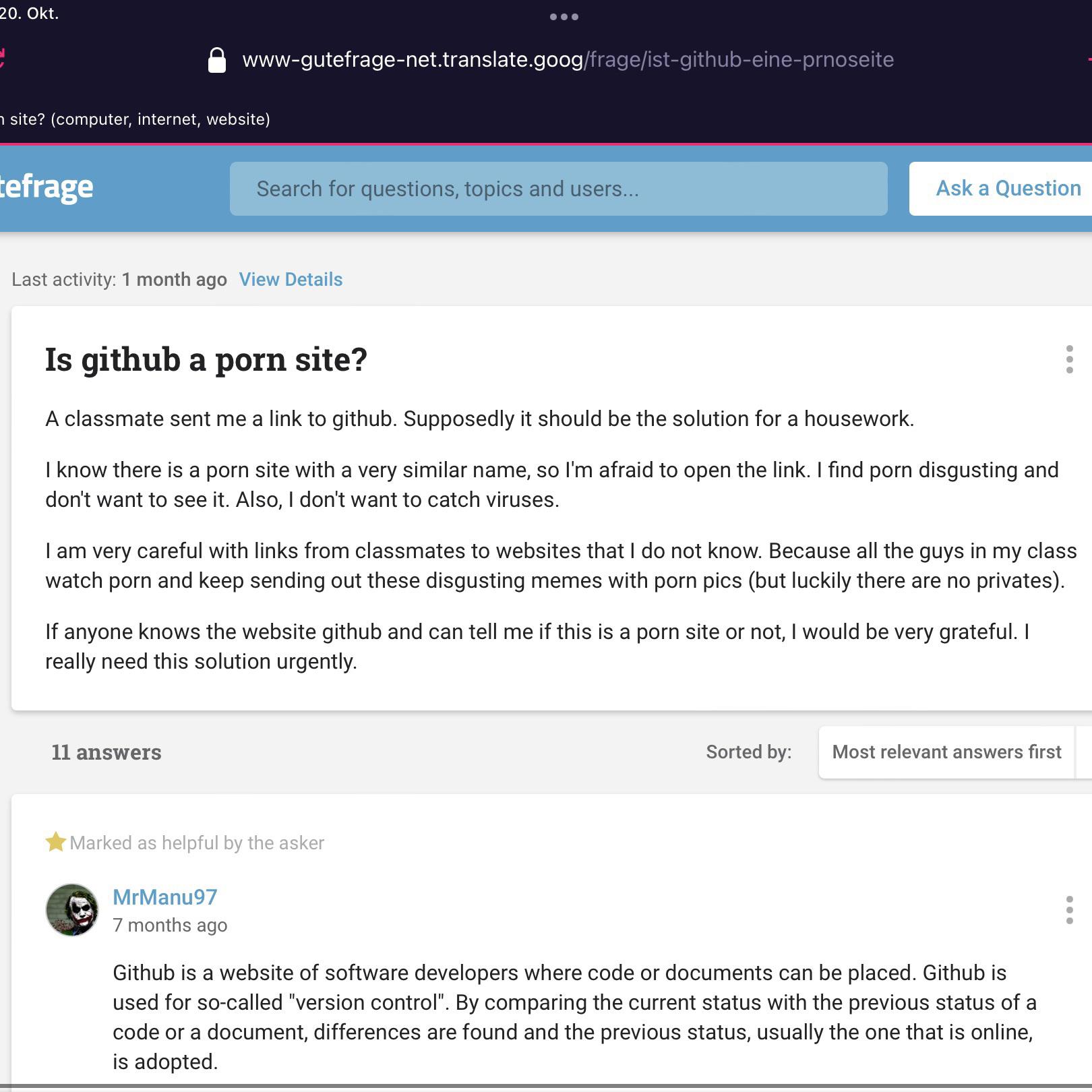Open MrManu97's answer options menu
The image size is (1092, 1092).
1069,910
